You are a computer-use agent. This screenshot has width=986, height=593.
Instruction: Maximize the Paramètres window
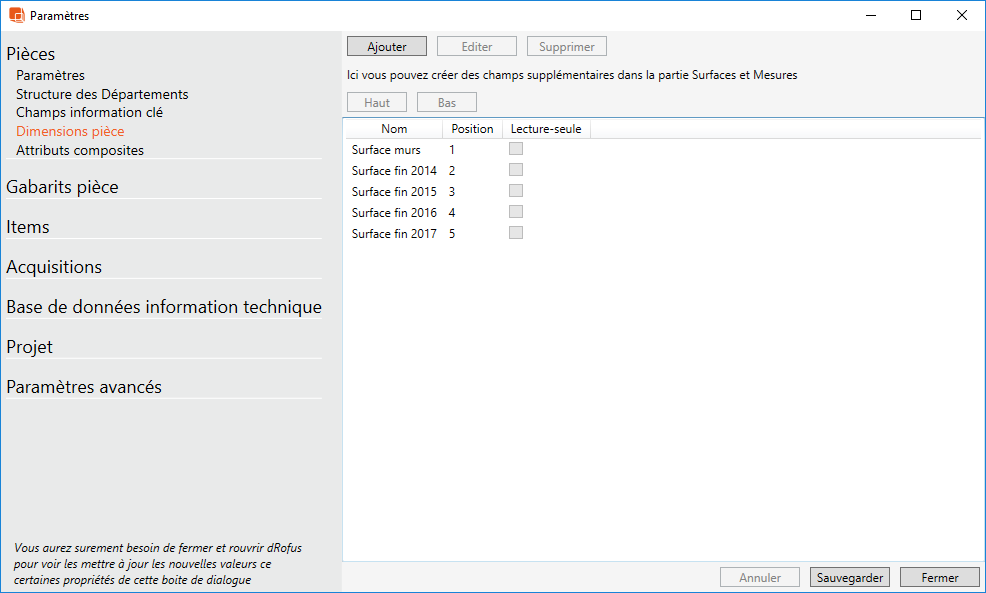tap(916, 15)
